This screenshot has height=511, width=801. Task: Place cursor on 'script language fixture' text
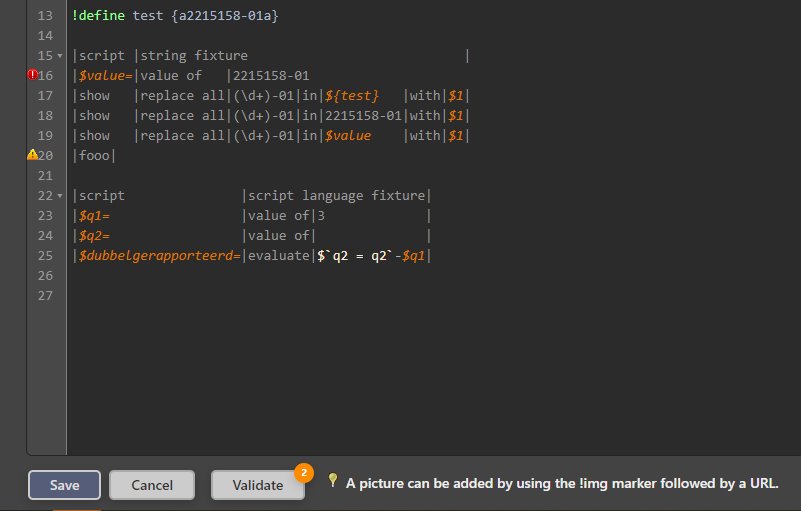(337, 196)
